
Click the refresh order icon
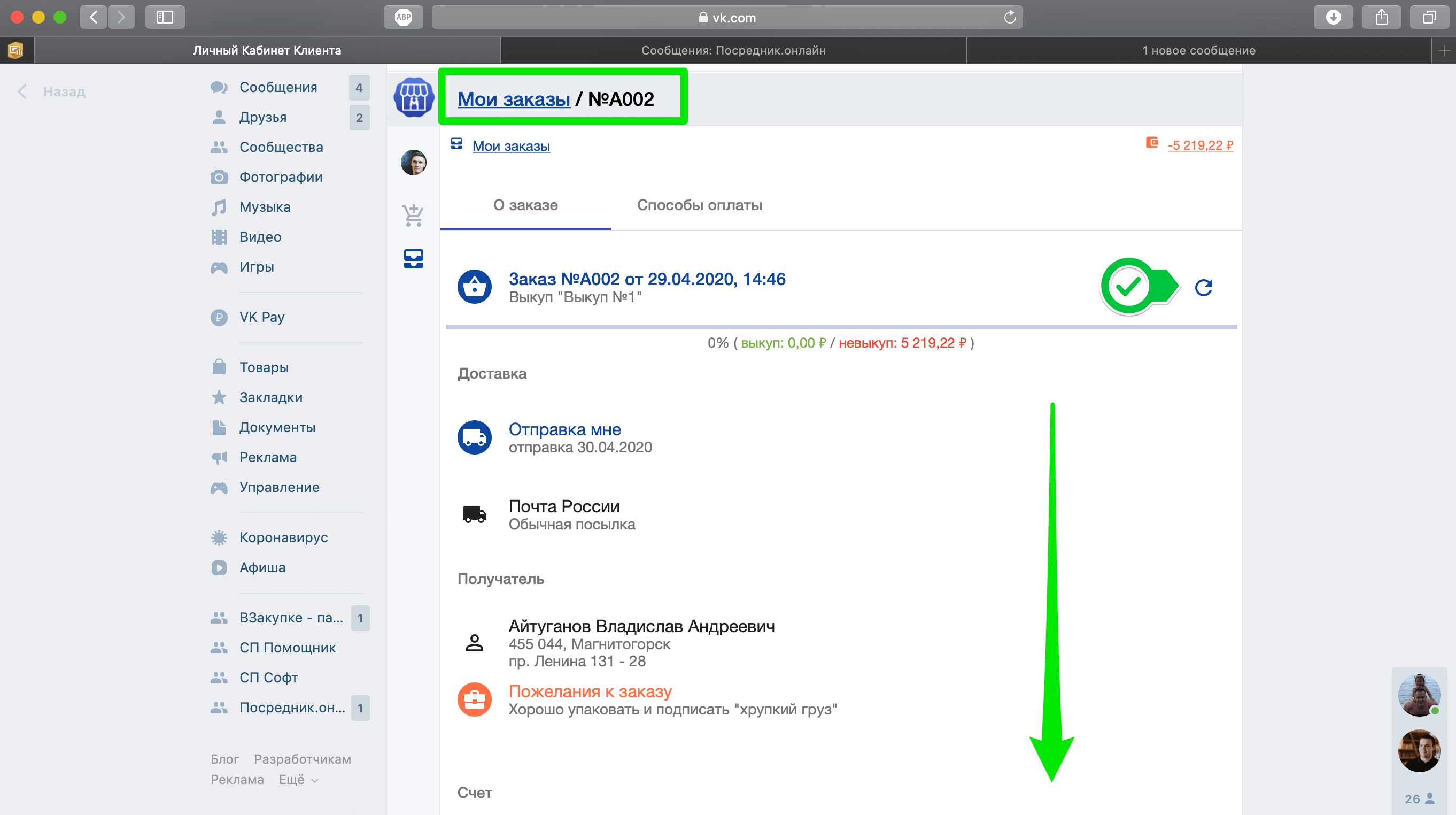(x=1203, y=287)
